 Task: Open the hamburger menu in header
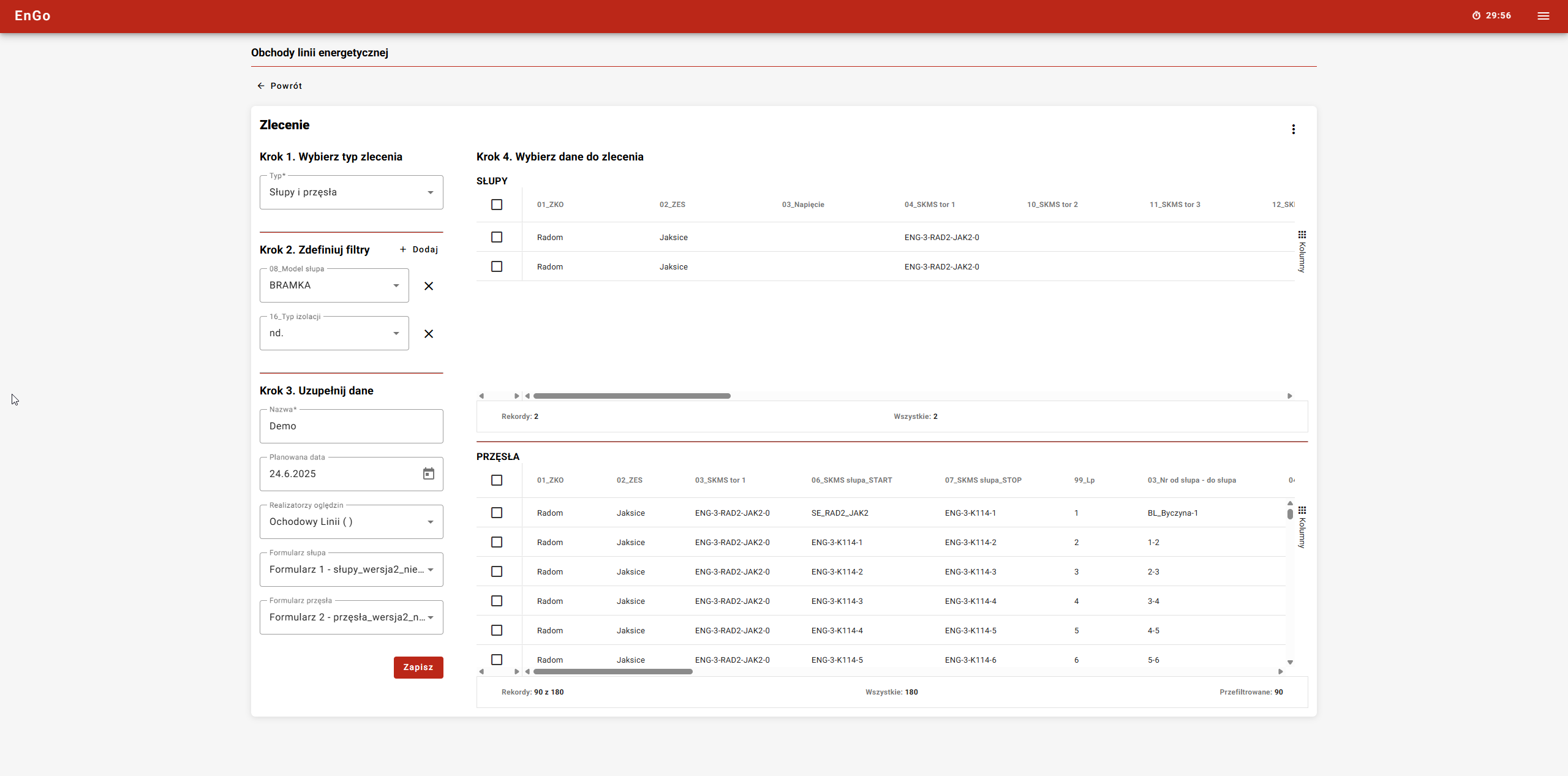[1543, 16]
